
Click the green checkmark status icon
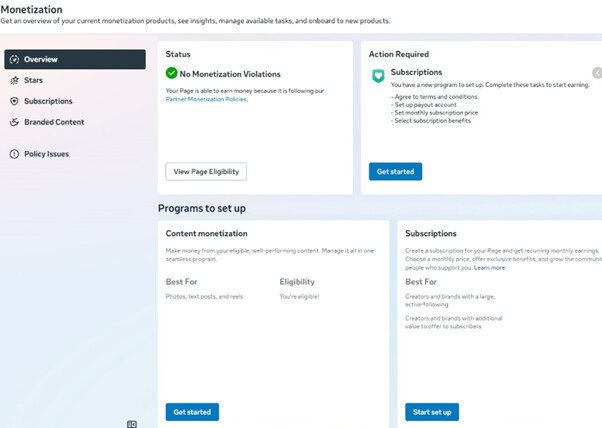(x=172, y=73)
